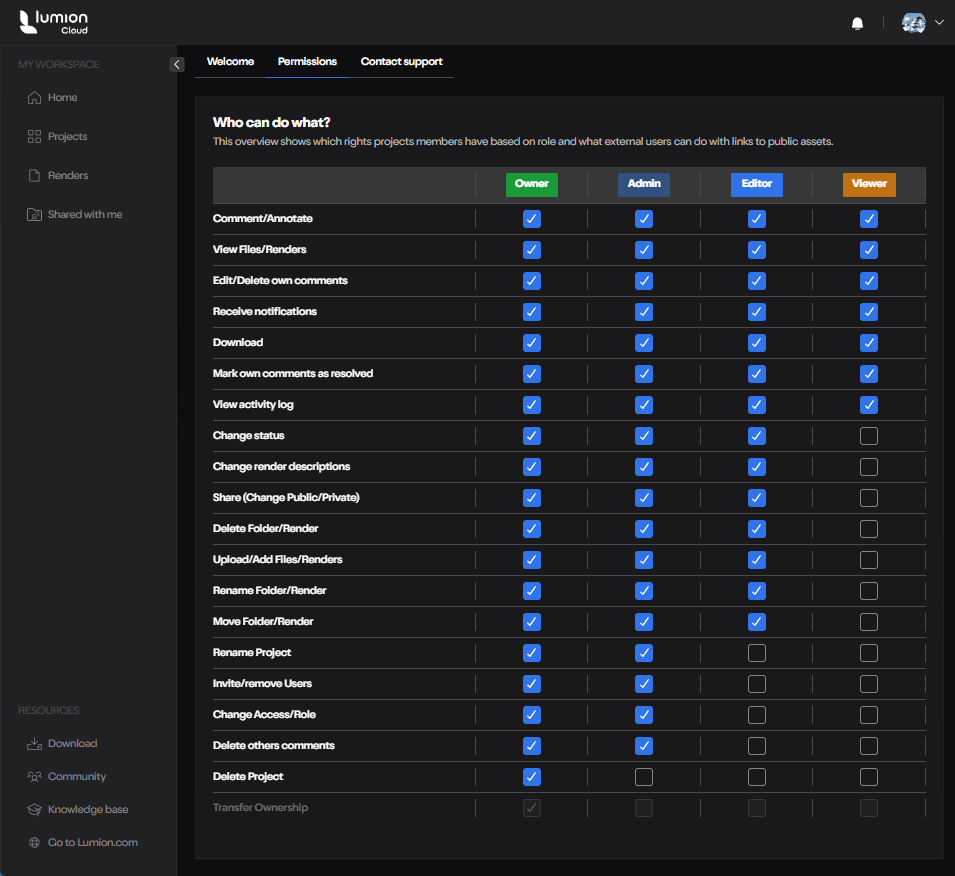Go to Lumion.com link
Image resolution: width=955 pixels, height=876 pixels.
tap(92, 843)
